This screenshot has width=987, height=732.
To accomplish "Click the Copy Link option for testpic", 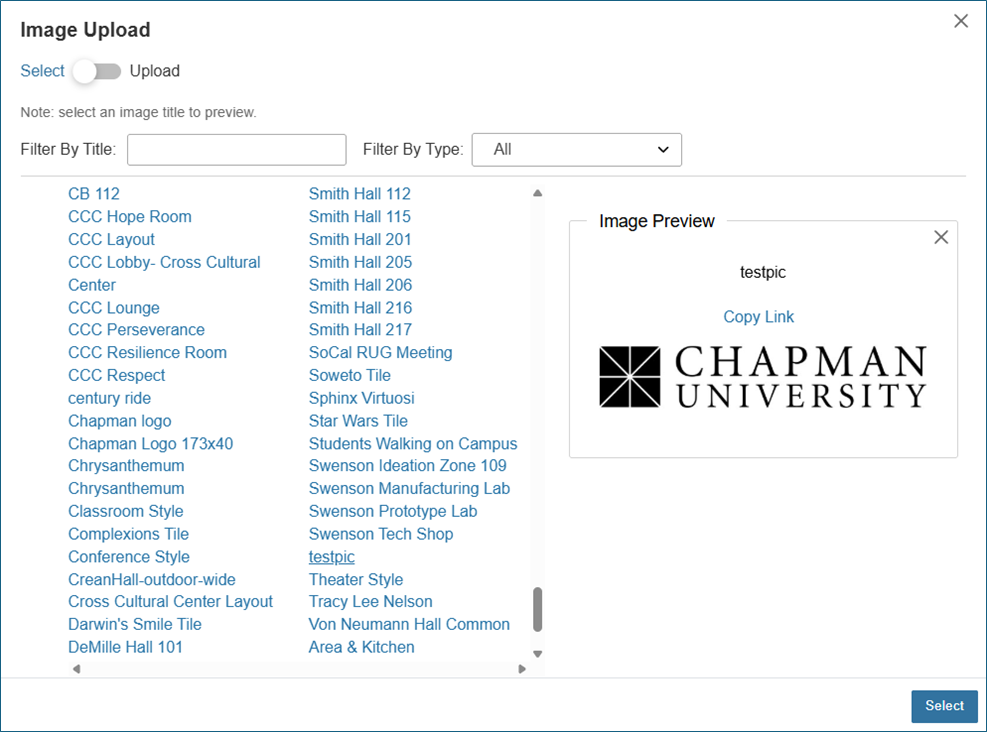I will click(758, 316).
